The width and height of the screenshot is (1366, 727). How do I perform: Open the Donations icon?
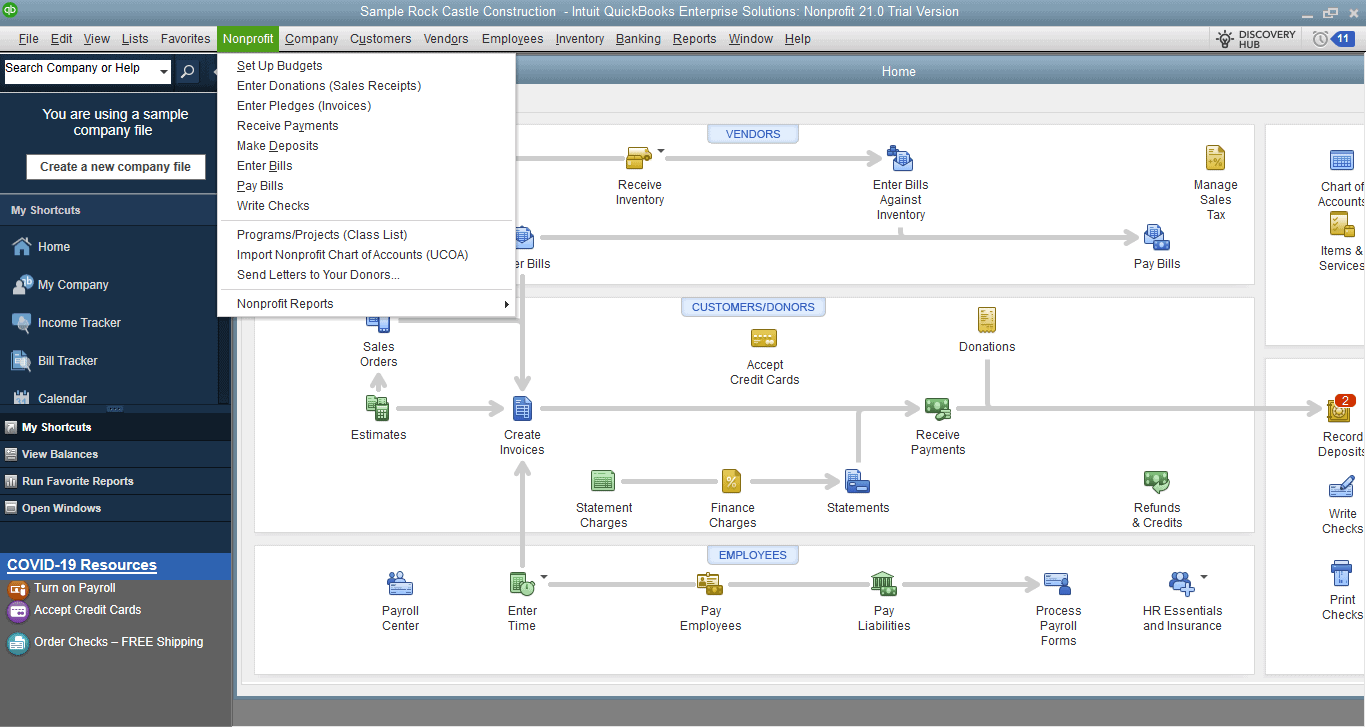pos(987,320)
